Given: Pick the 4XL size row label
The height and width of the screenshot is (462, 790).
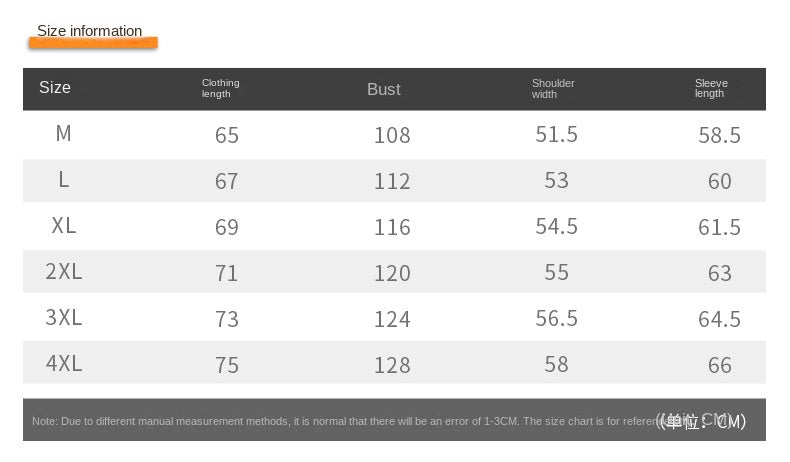Looking at the screenshot, I should [64, 364].
